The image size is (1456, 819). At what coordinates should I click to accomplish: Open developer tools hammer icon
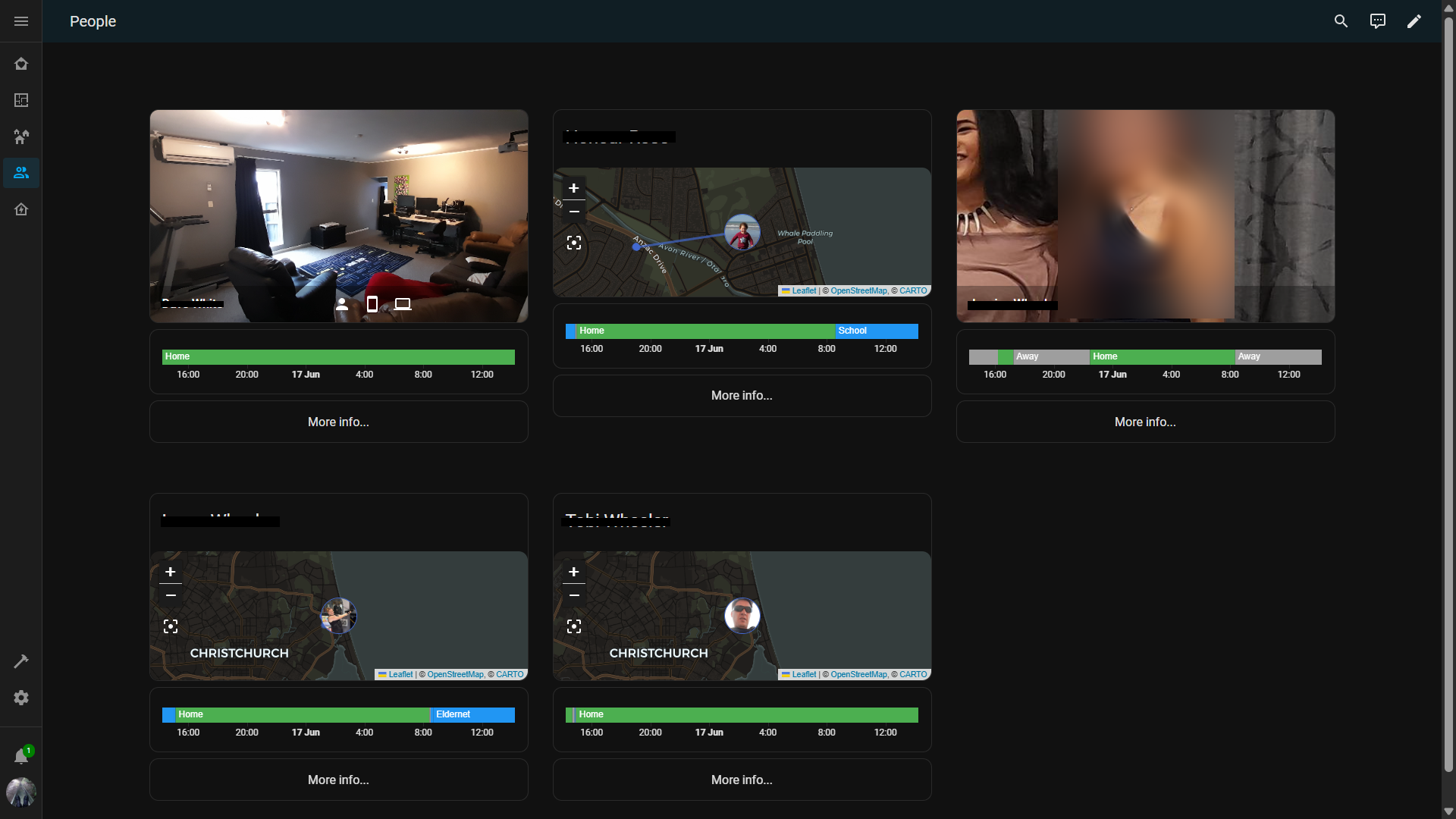coord(21,661)
